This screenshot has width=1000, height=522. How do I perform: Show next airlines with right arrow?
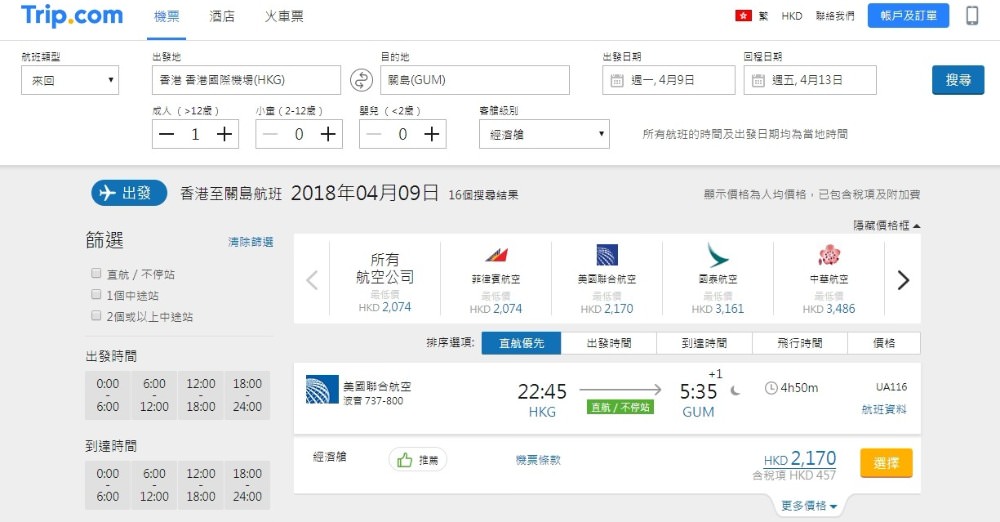[x=903, y=280]
